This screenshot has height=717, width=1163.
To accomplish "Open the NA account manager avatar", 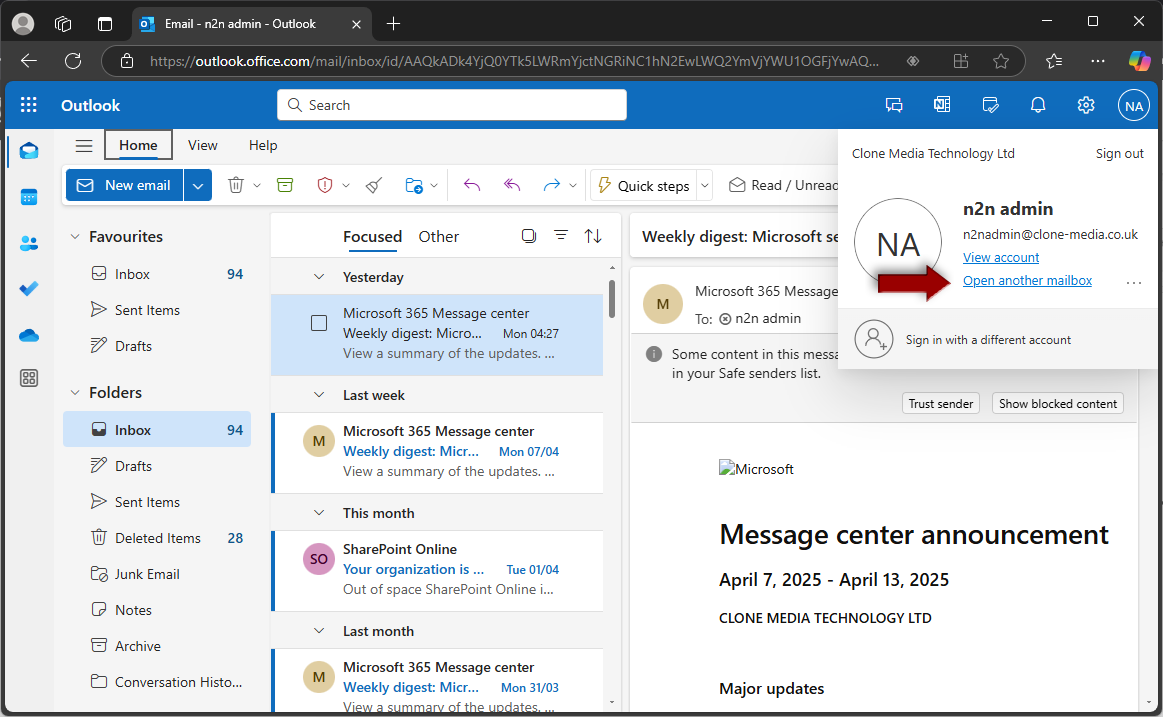I will 1134,105.
